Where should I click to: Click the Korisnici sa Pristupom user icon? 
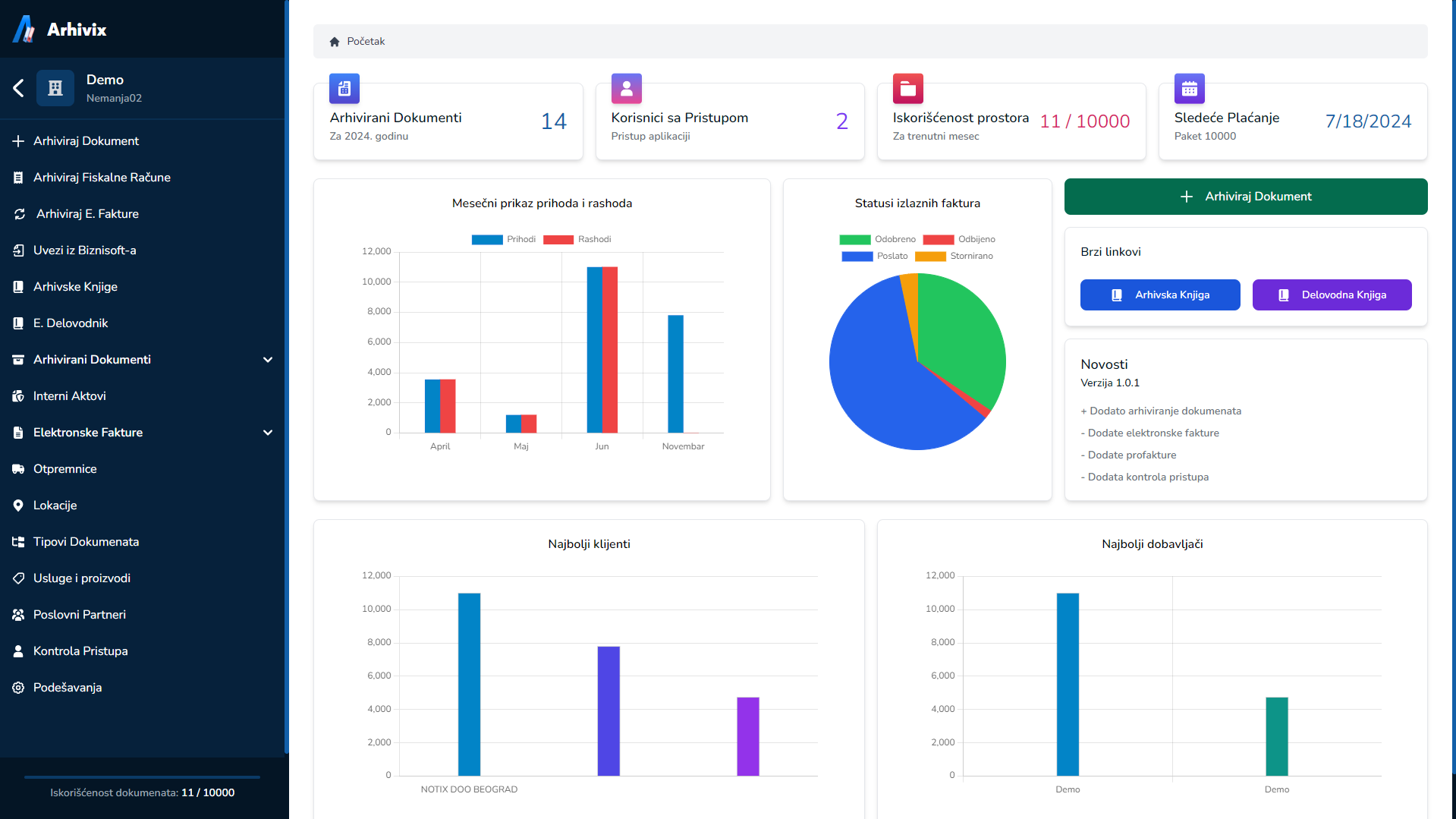(x=626, y=89)
